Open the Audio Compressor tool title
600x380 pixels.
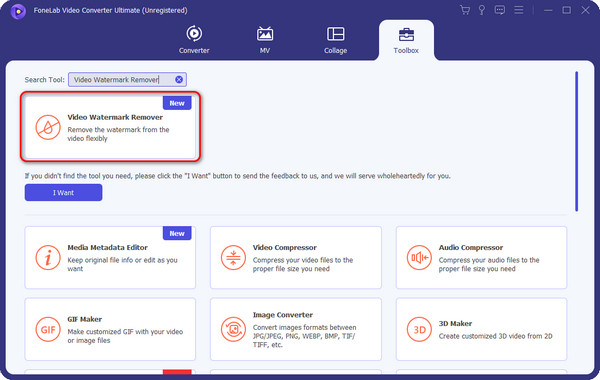click(471, 247)
